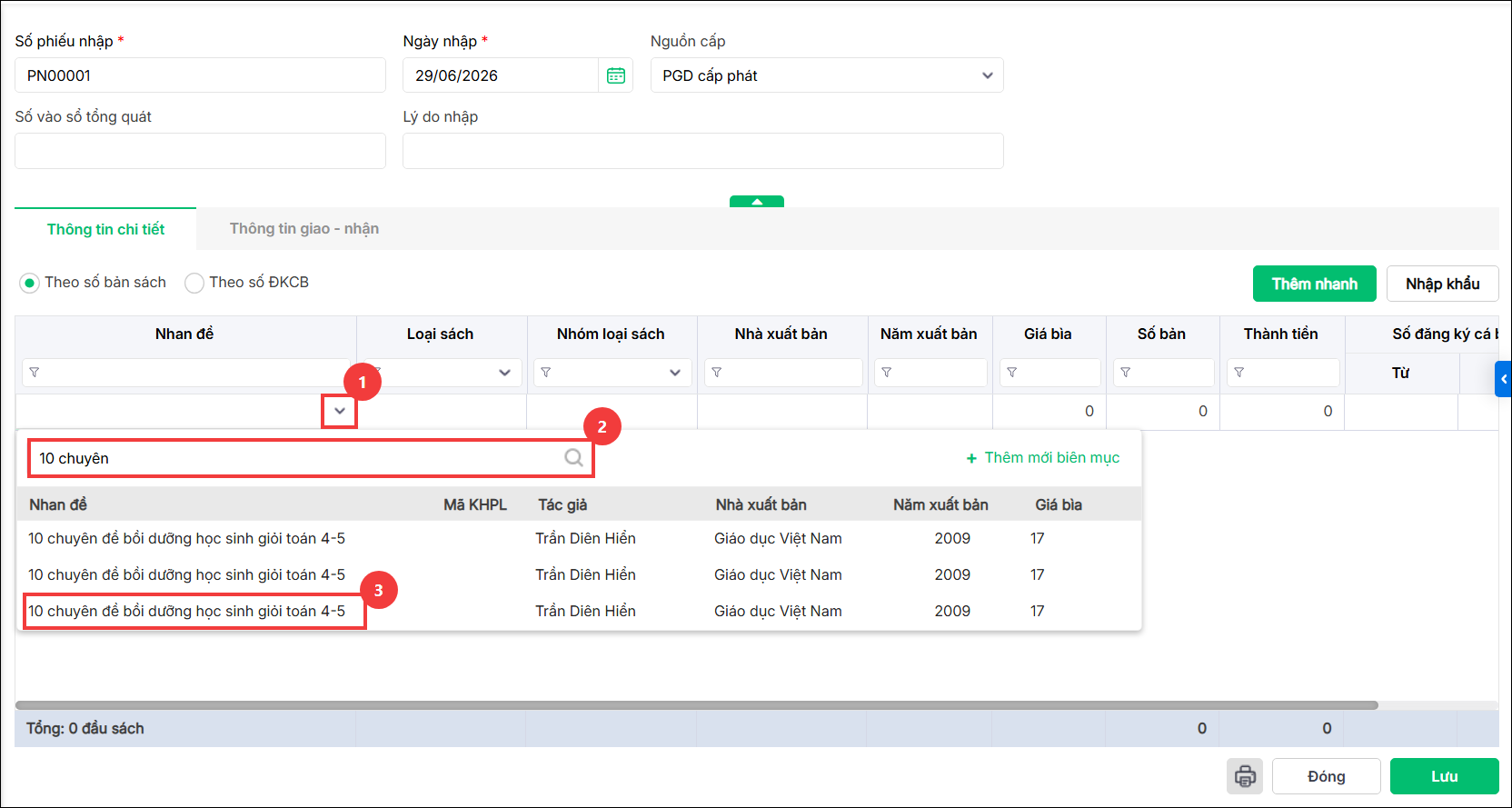Click the filter icon in Số bản column
This screenshot has height=808, width=1512.
point(1126,373)
